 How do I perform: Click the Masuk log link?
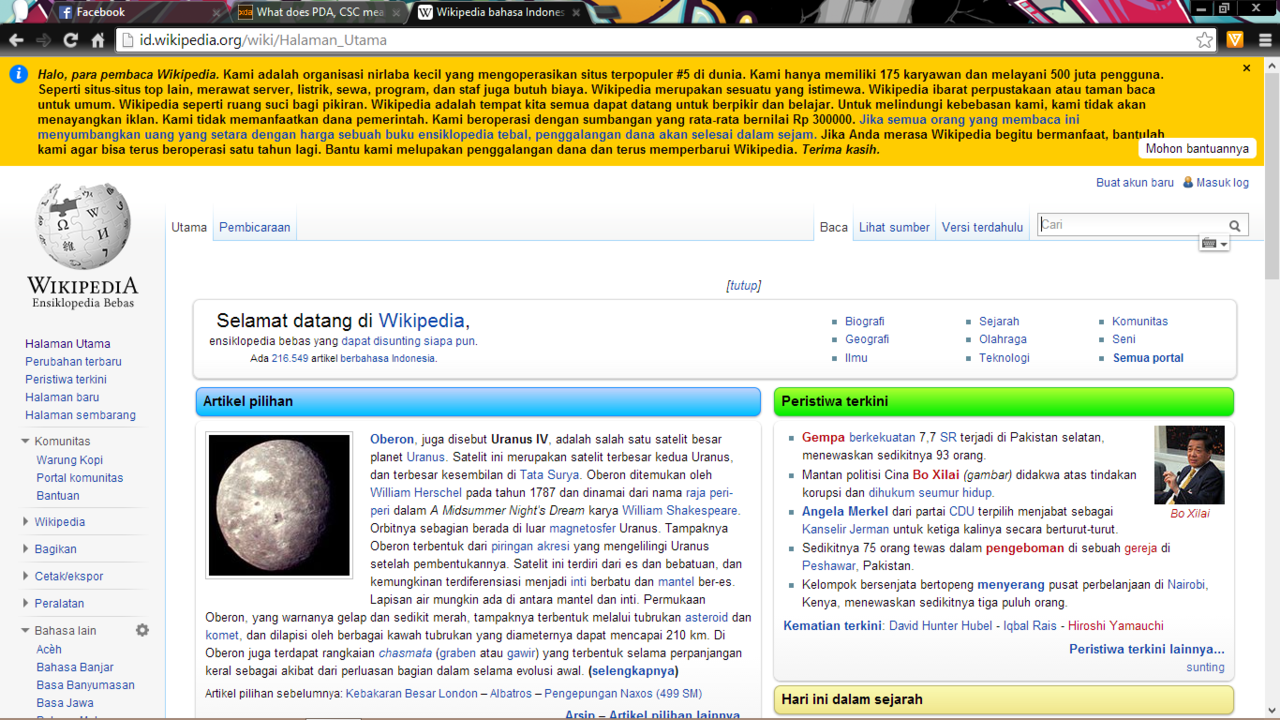pyautogui.click(x=1222, y=183)
